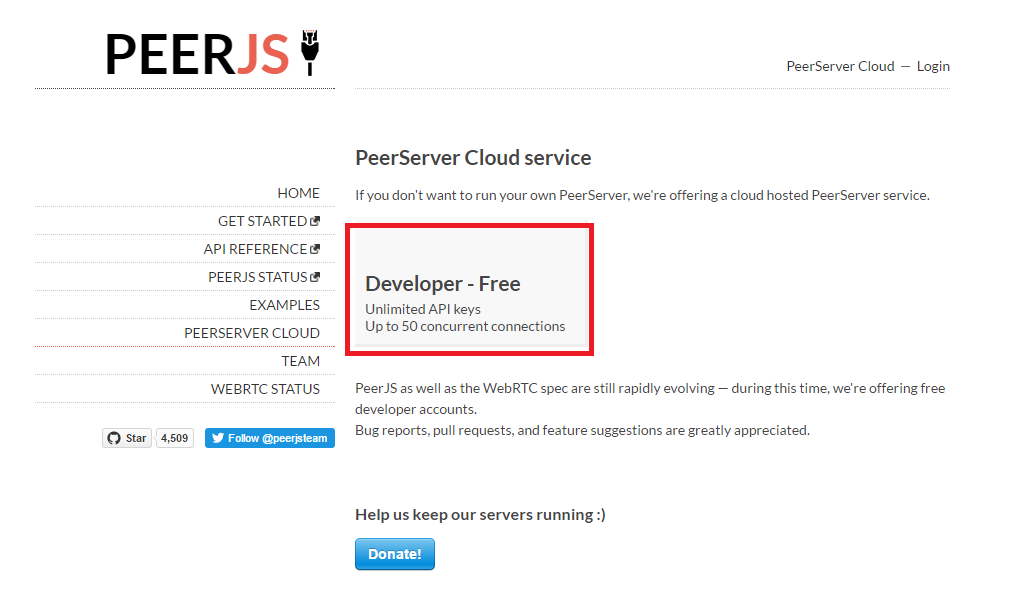Click the PeerServer Cloud header link

pyautogui.click(x=840, y=65)
